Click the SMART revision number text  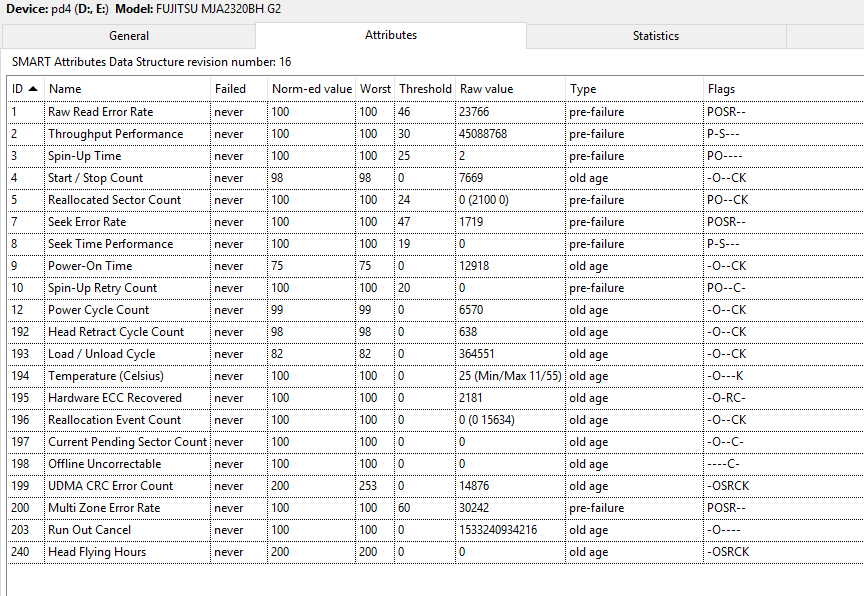152,62
